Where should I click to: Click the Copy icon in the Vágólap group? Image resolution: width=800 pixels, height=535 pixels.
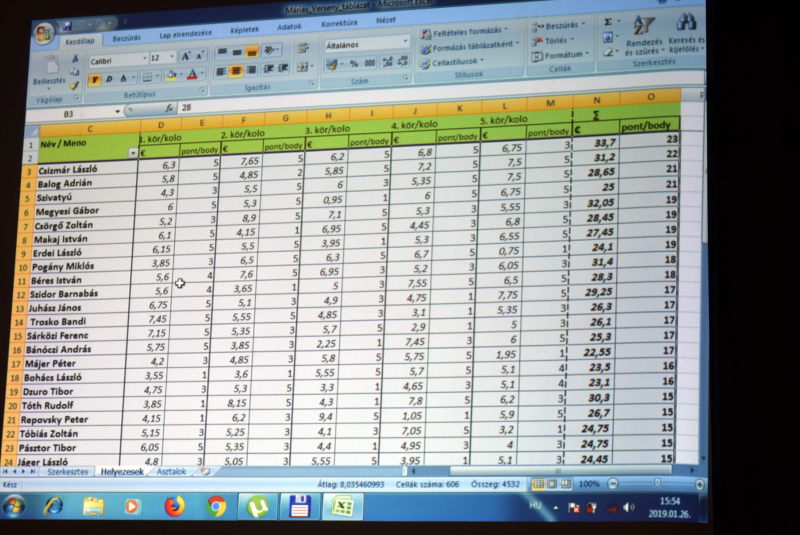tap(75, 71)
